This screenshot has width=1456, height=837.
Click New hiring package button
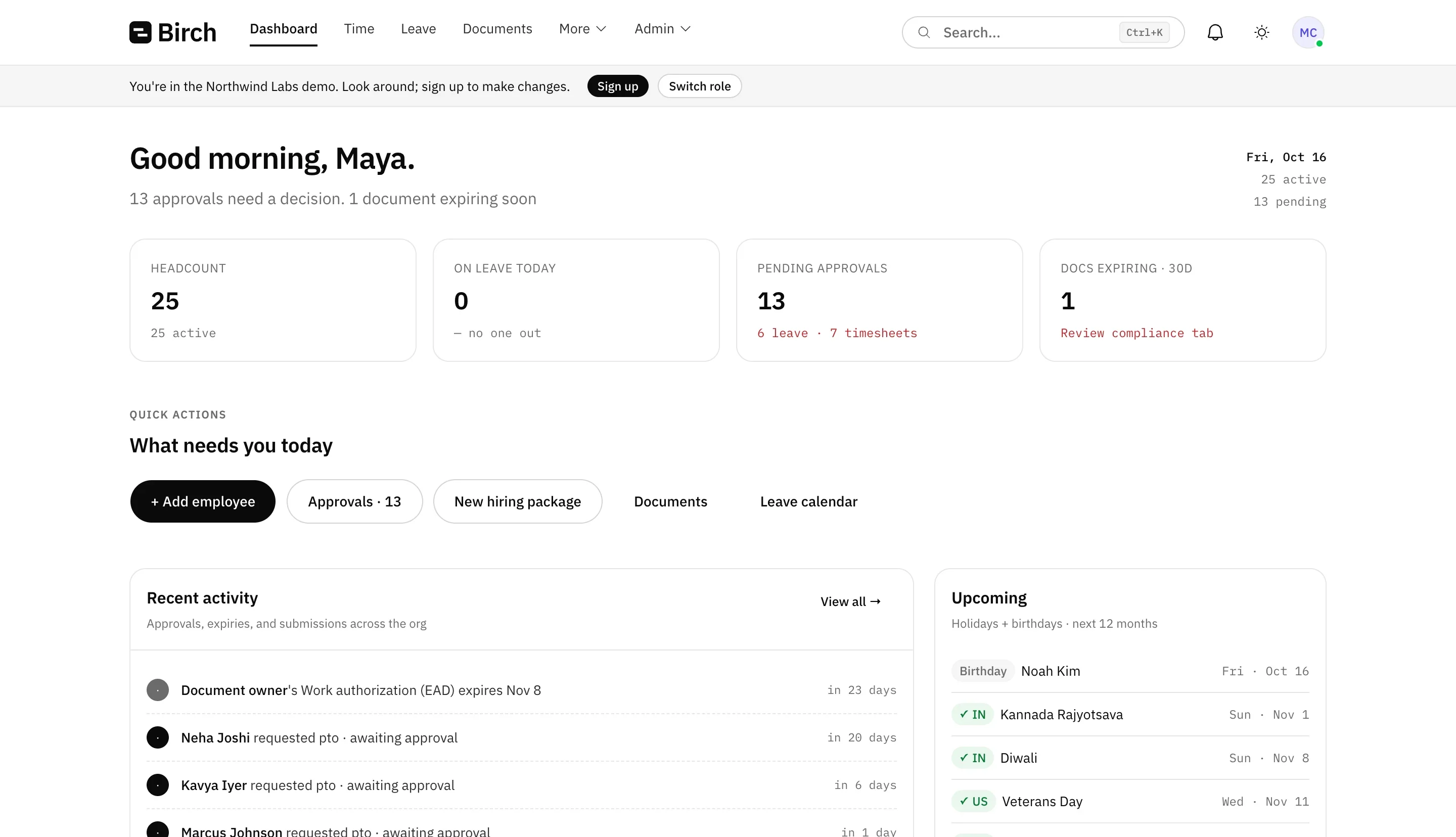pyautogui.click(x=517, y=501)
